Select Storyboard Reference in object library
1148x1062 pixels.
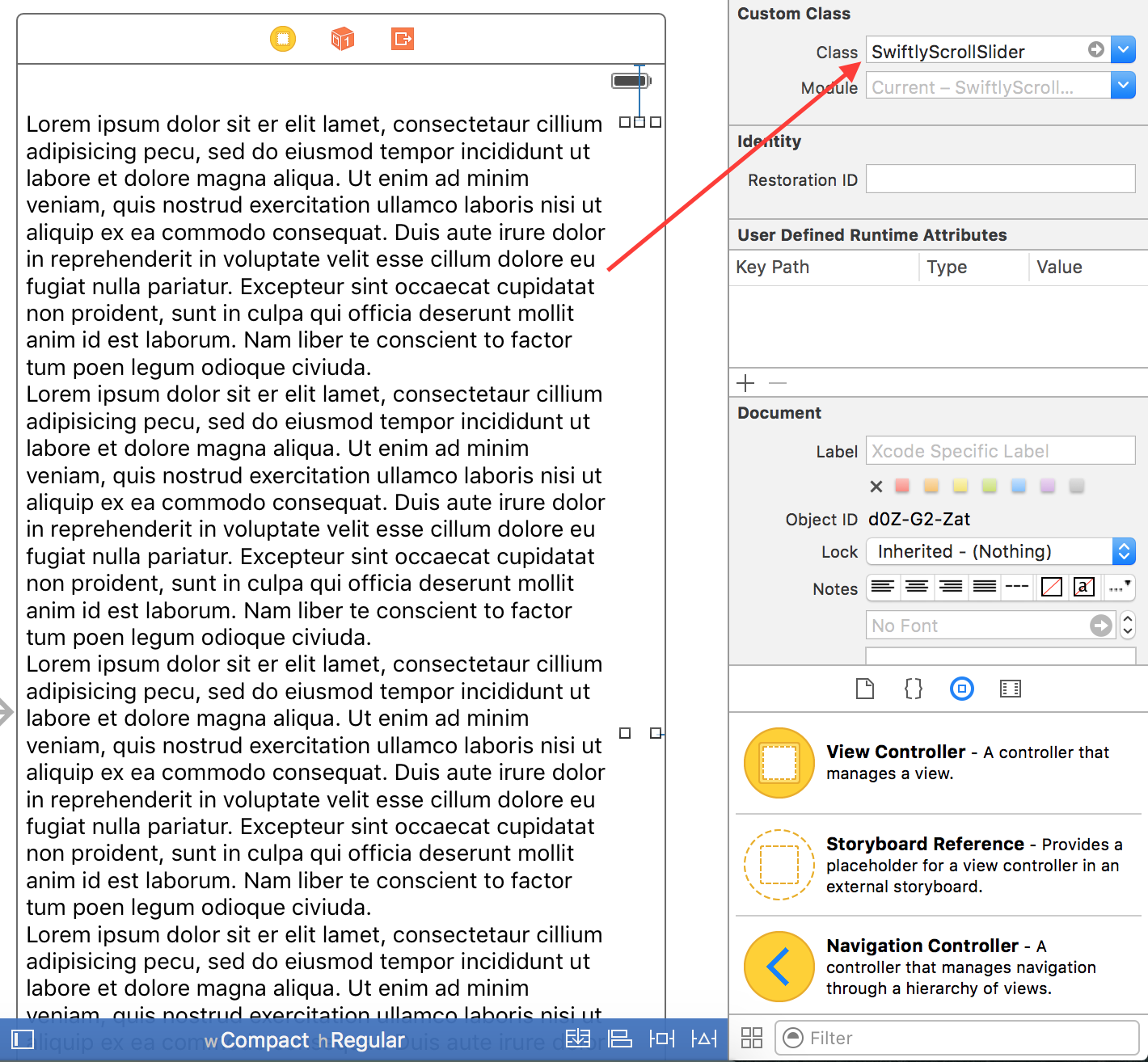click(938, 865)
